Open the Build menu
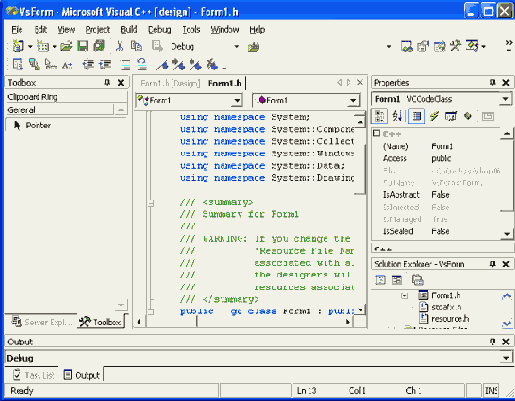 click(x=129, y=30)
